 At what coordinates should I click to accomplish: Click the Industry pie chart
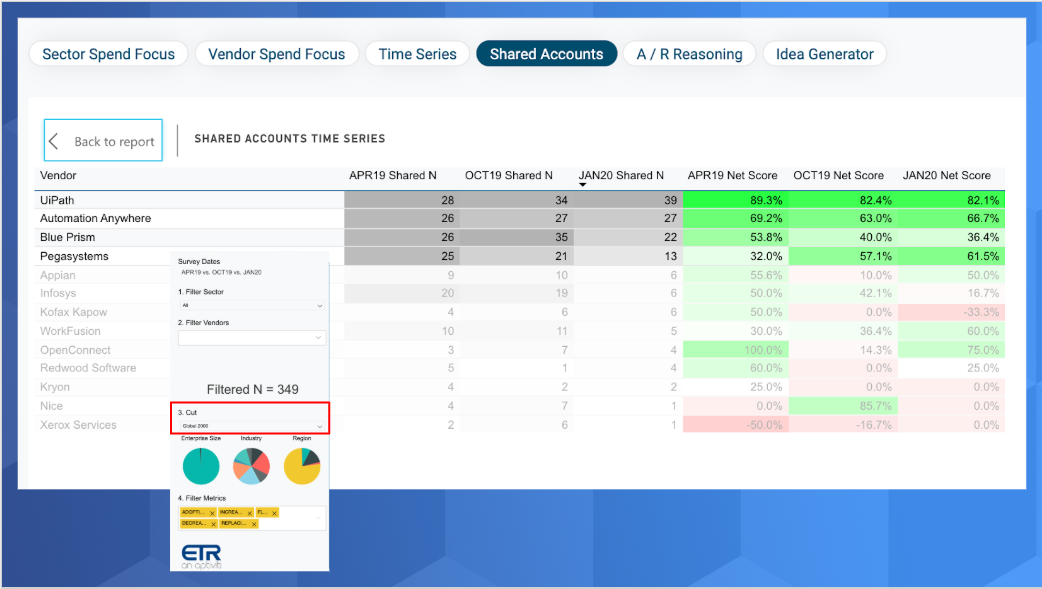pyautogui.click(x=251, y=466)
